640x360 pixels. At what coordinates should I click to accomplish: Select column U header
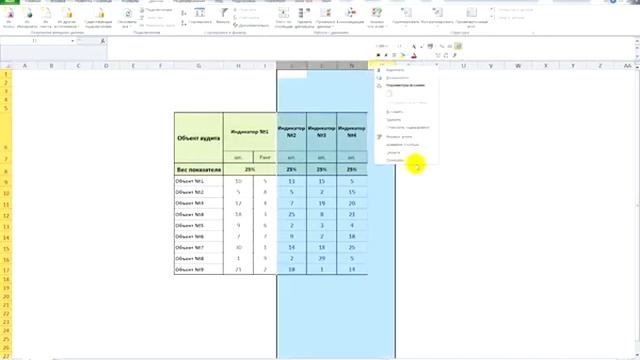(463, 66)
